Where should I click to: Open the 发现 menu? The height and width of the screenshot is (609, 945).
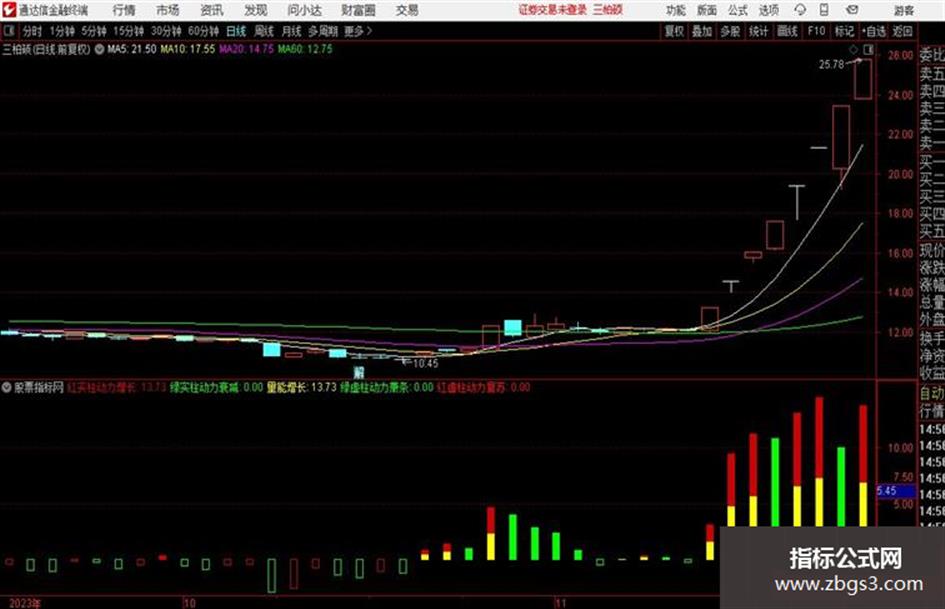pos(256,10)
